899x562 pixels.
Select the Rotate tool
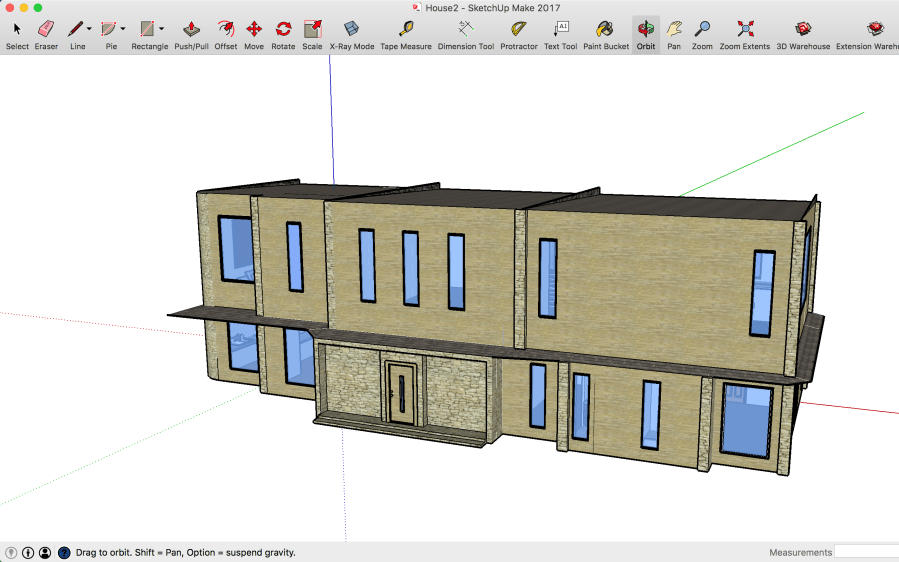[283, 30]
